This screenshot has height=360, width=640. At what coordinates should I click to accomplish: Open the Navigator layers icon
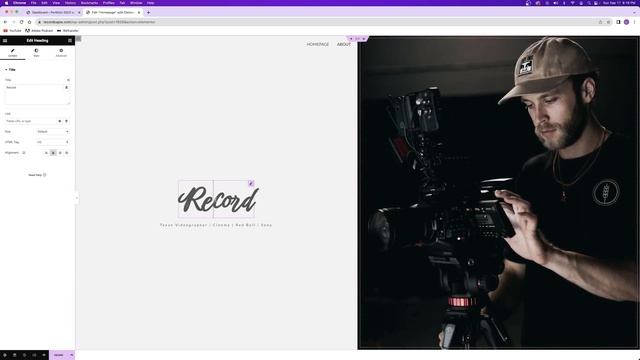click(x=15, y=355)
